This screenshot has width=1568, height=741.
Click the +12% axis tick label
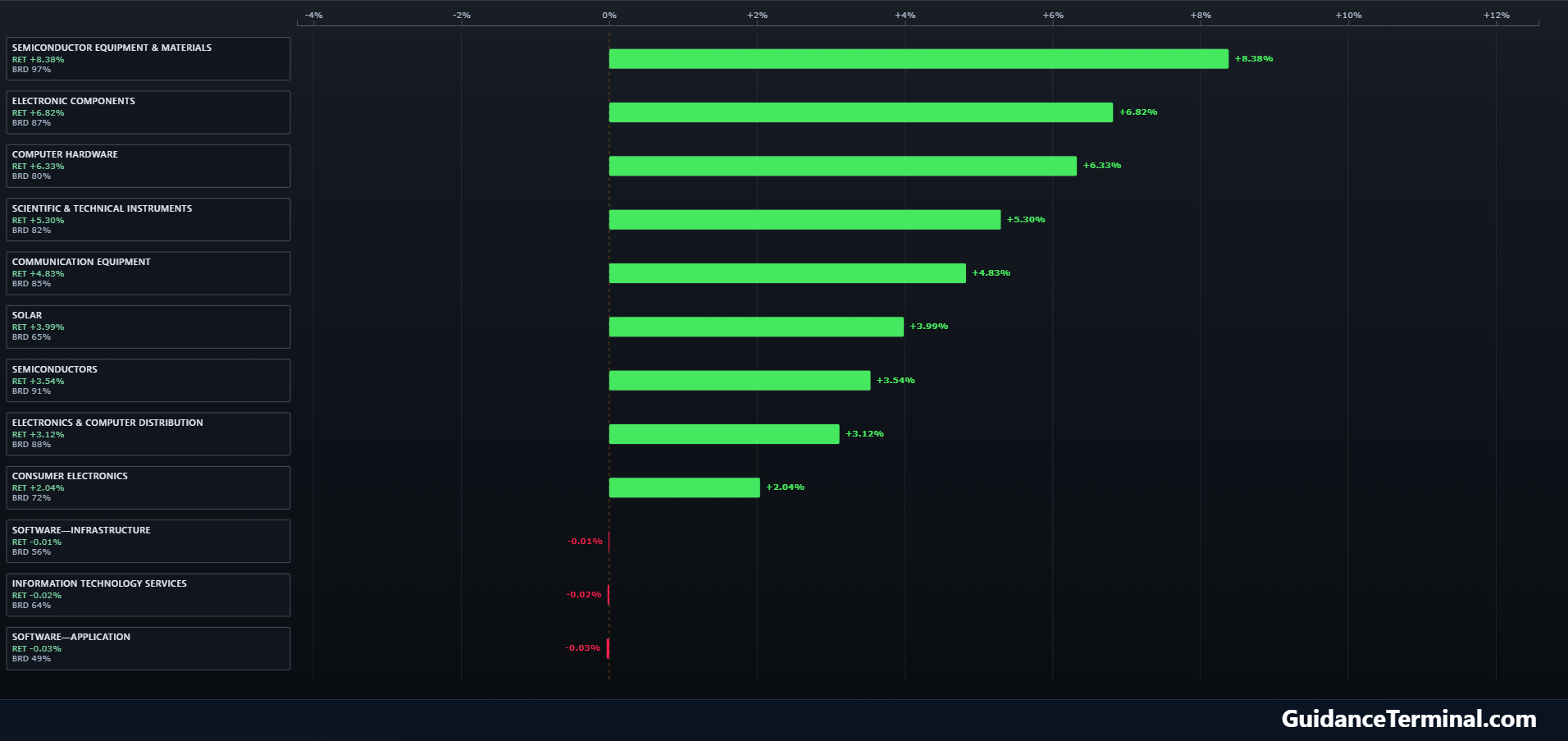pos(1497,16)
